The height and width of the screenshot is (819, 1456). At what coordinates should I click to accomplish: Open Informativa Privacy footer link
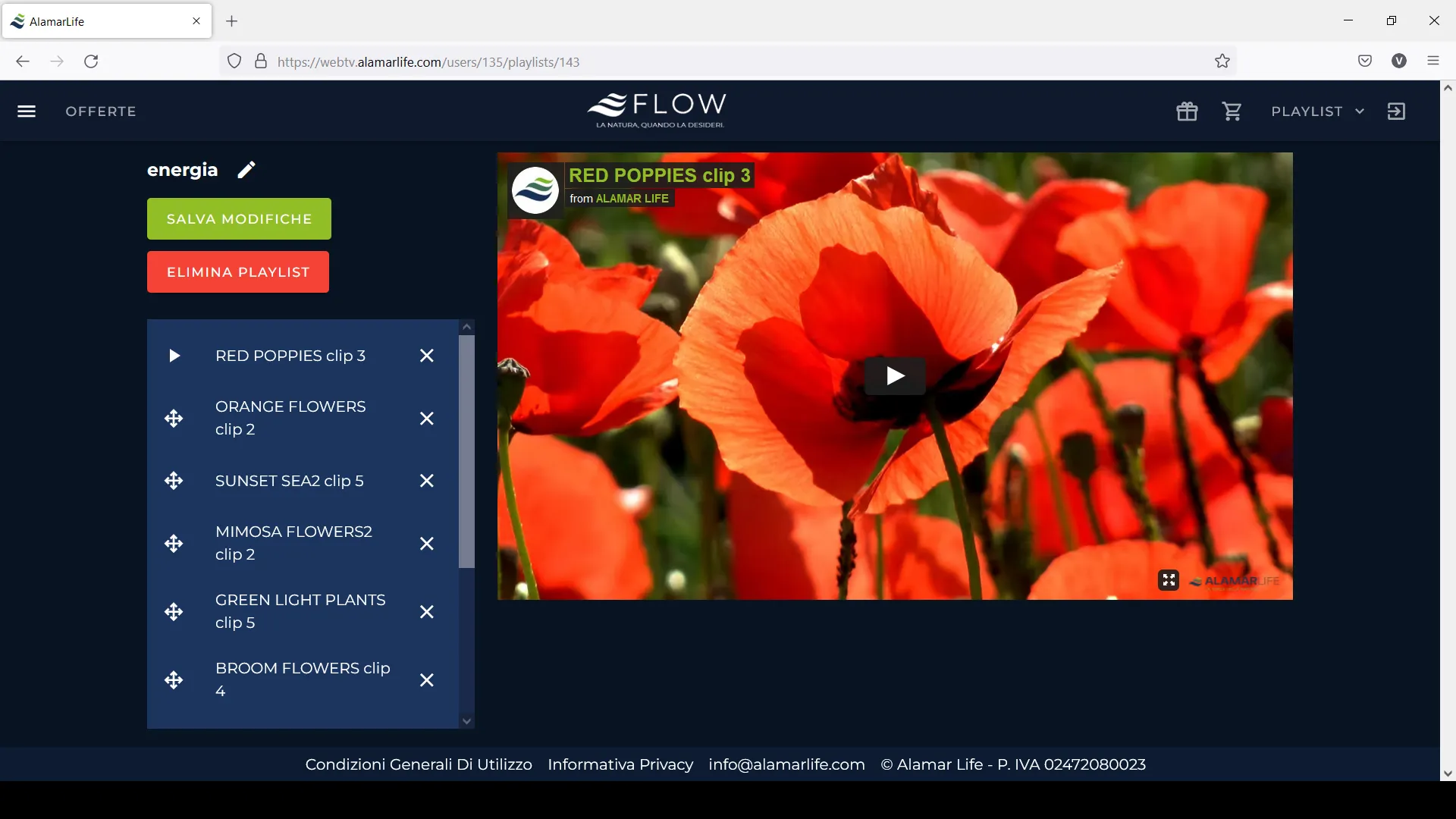pyautogui.click(x=620, y=764)
